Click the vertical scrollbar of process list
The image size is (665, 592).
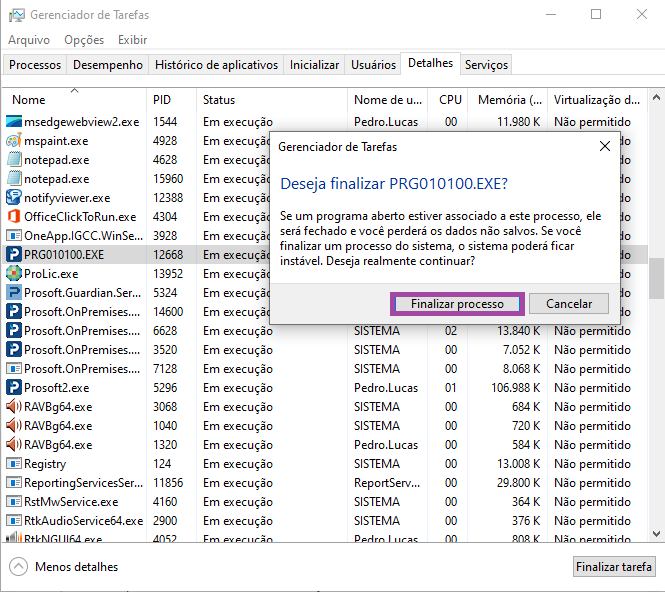tap(656, 280)
